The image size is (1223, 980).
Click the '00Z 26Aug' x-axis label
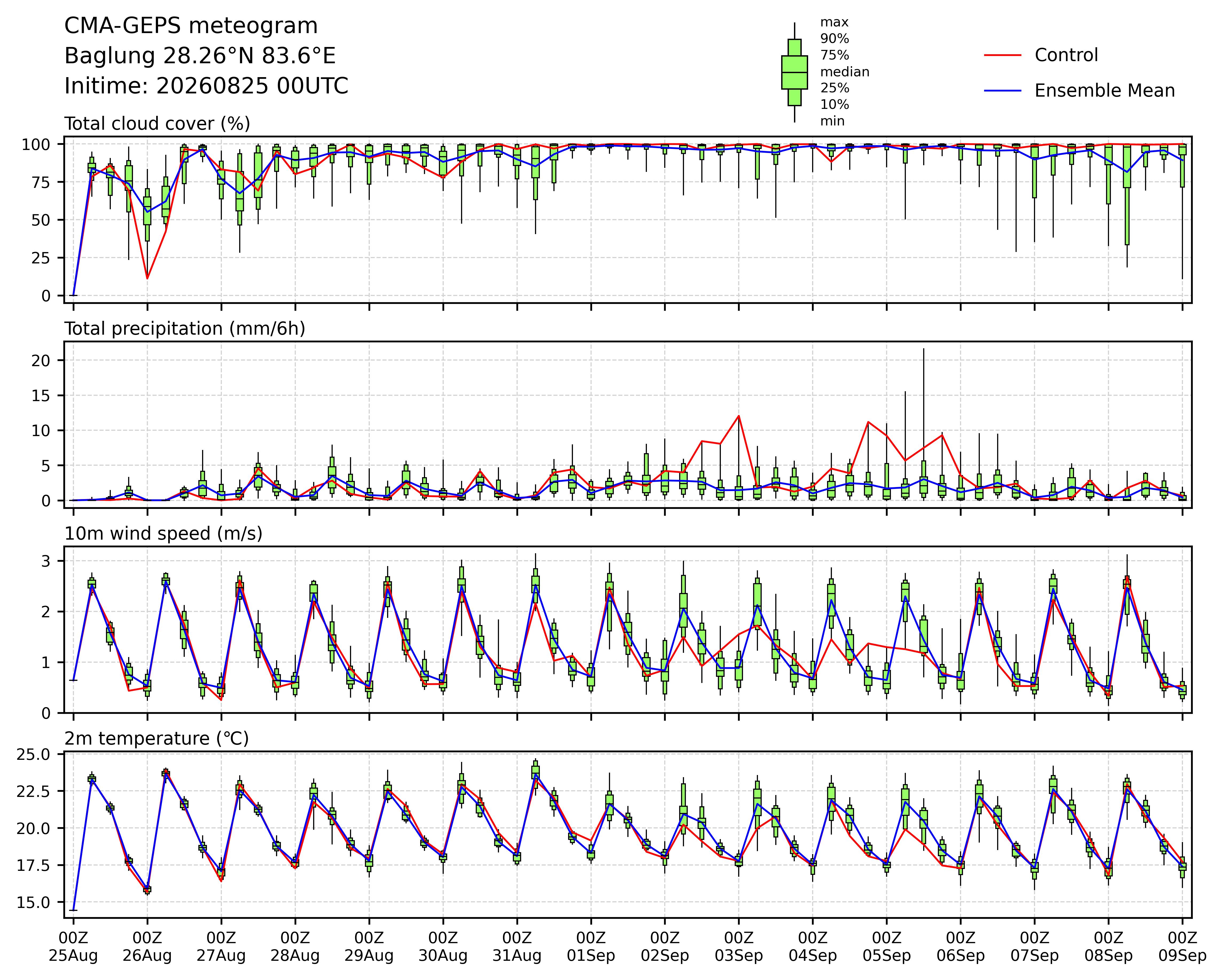[x=147, y=947]
